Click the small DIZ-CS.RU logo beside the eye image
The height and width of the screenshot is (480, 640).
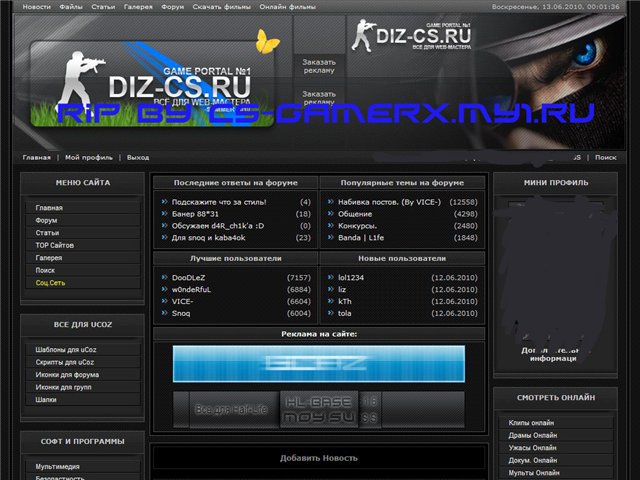point(411,35)
